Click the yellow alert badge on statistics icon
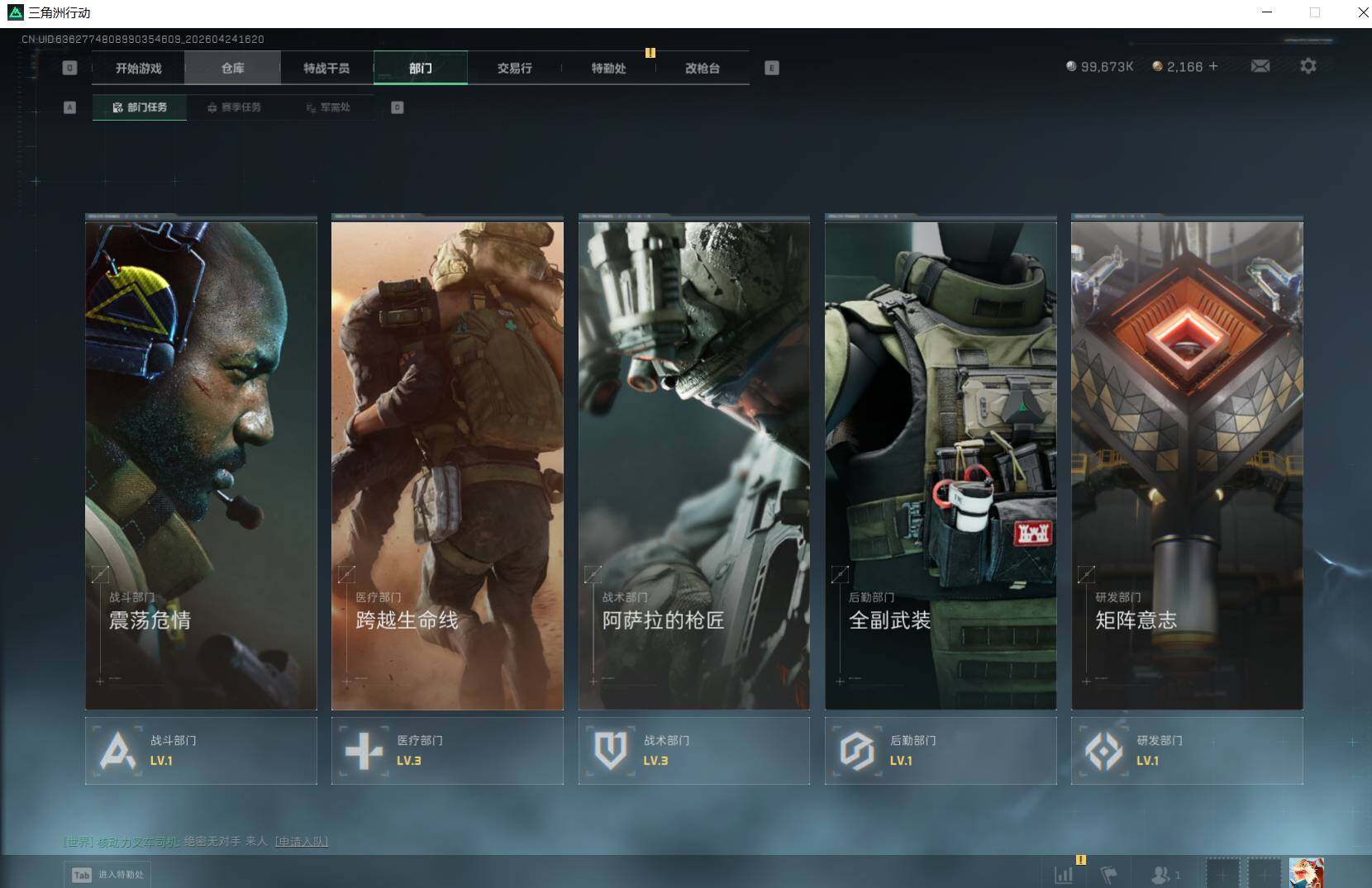 (1081, 860)
